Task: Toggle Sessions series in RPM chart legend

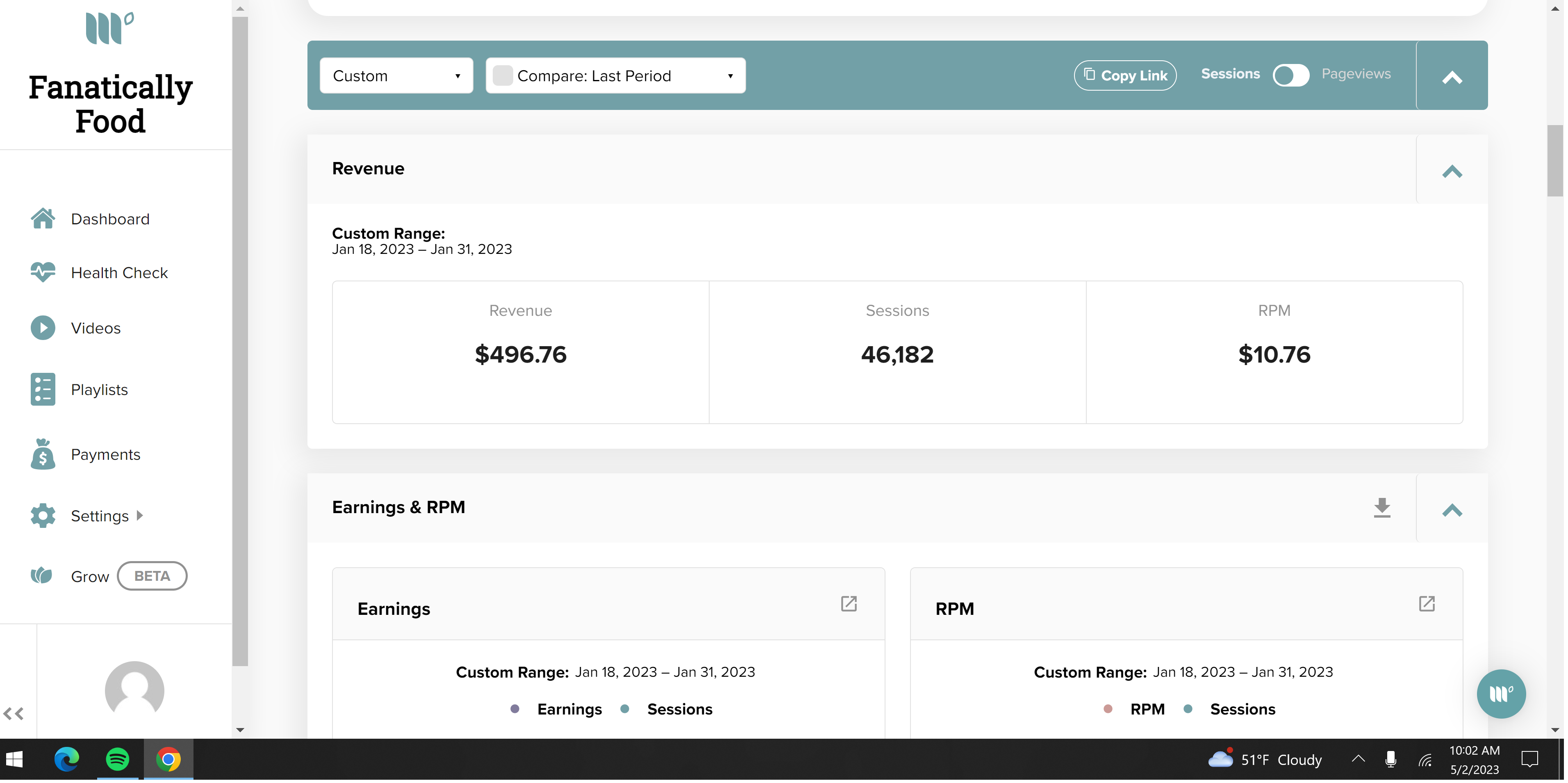Action: (1229, 710)
